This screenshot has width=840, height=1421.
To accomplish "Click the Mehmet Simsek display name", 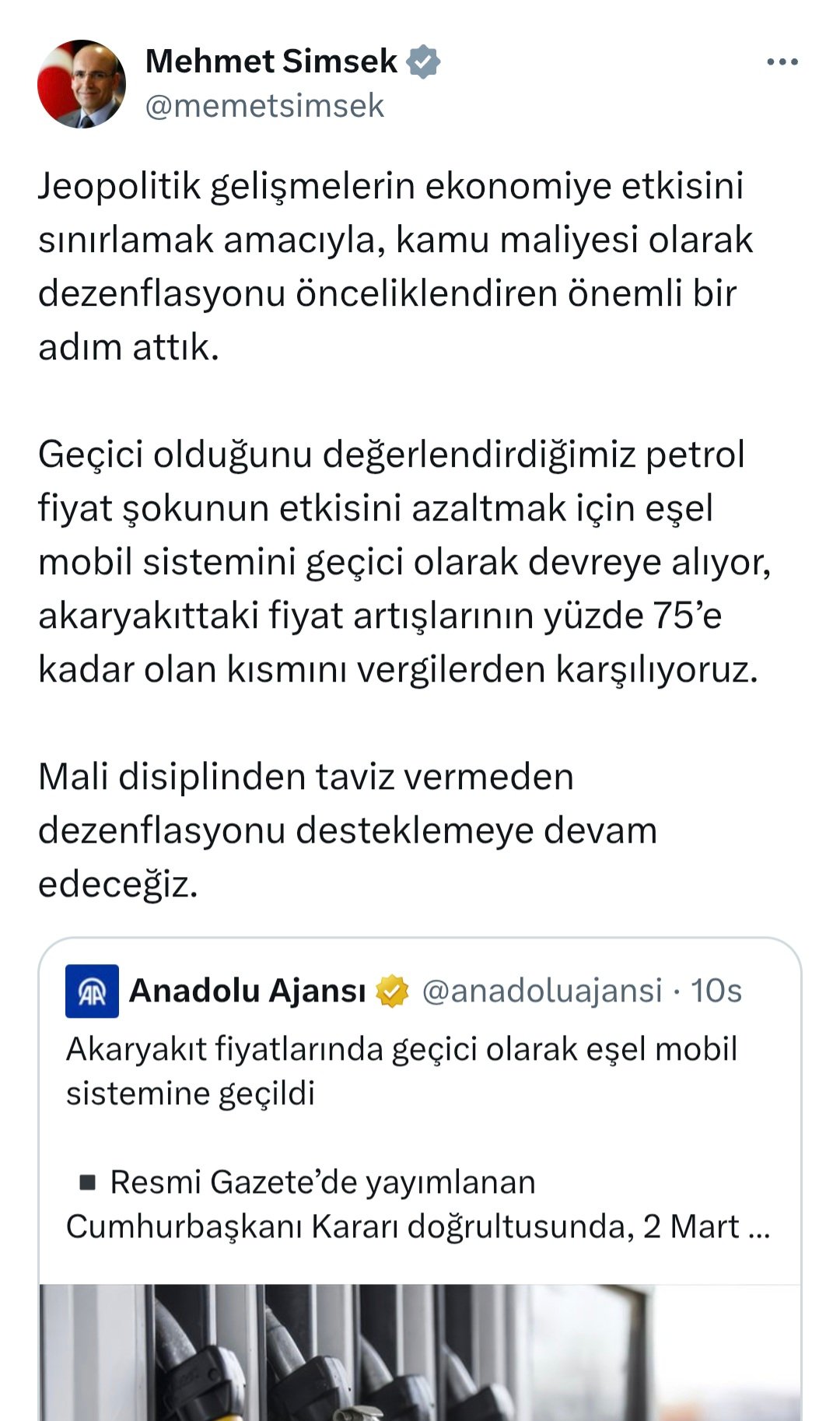I will pyautogui.click(x=271, y=61).
